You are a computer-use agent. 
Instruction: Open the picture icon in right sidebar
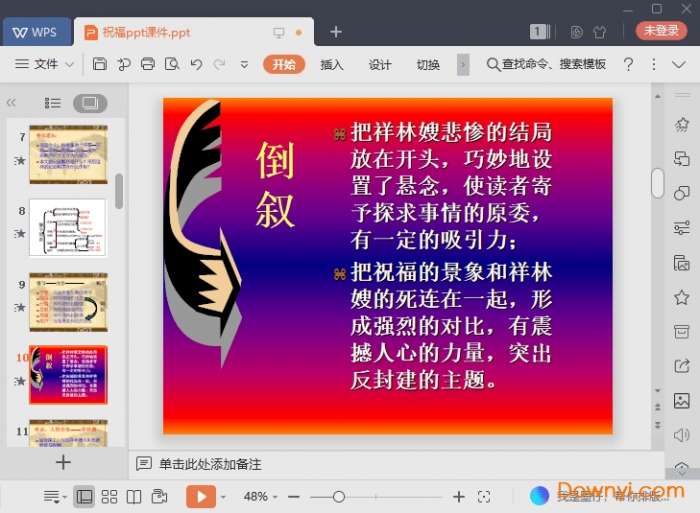pos(682,400)
